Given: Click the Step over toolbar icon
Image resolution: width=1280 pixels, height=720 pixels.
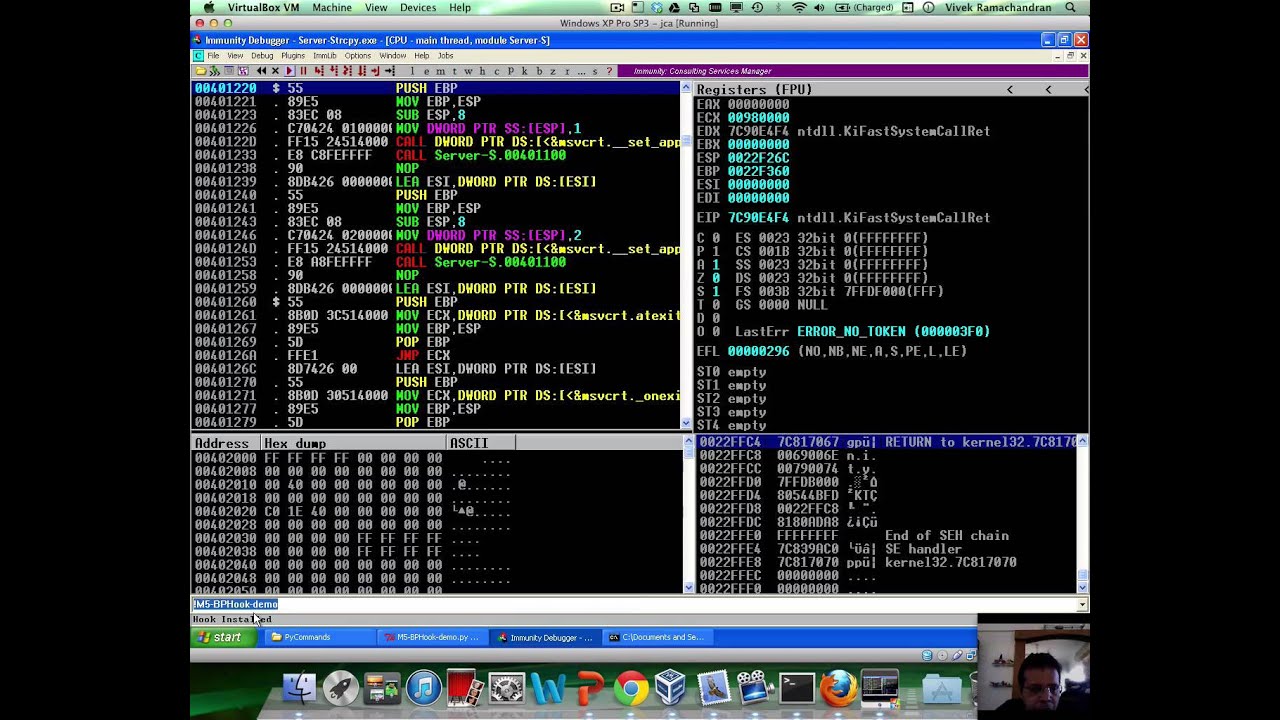Looking at the screenshot, I should pyautogui.click(x=333, y=71).
